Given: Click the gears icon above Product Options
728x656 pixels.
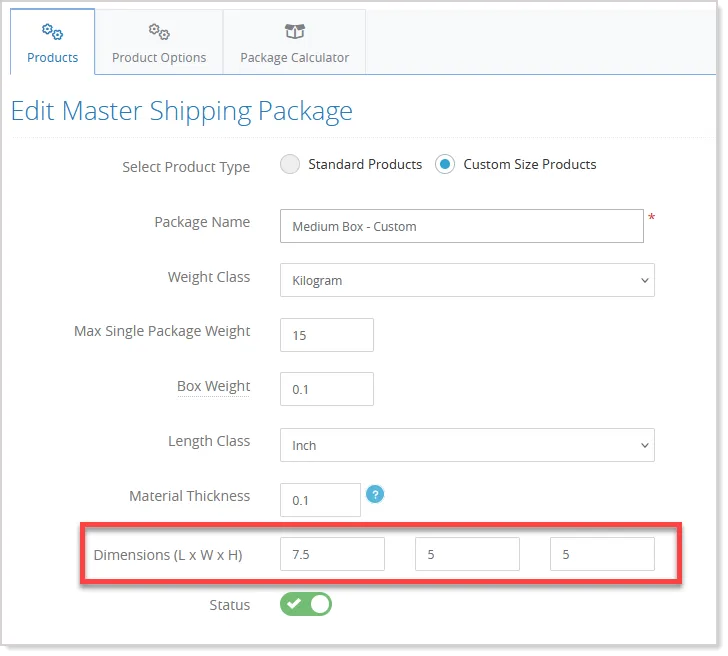Looking at the screenshot, I should (x=159, y=32).
